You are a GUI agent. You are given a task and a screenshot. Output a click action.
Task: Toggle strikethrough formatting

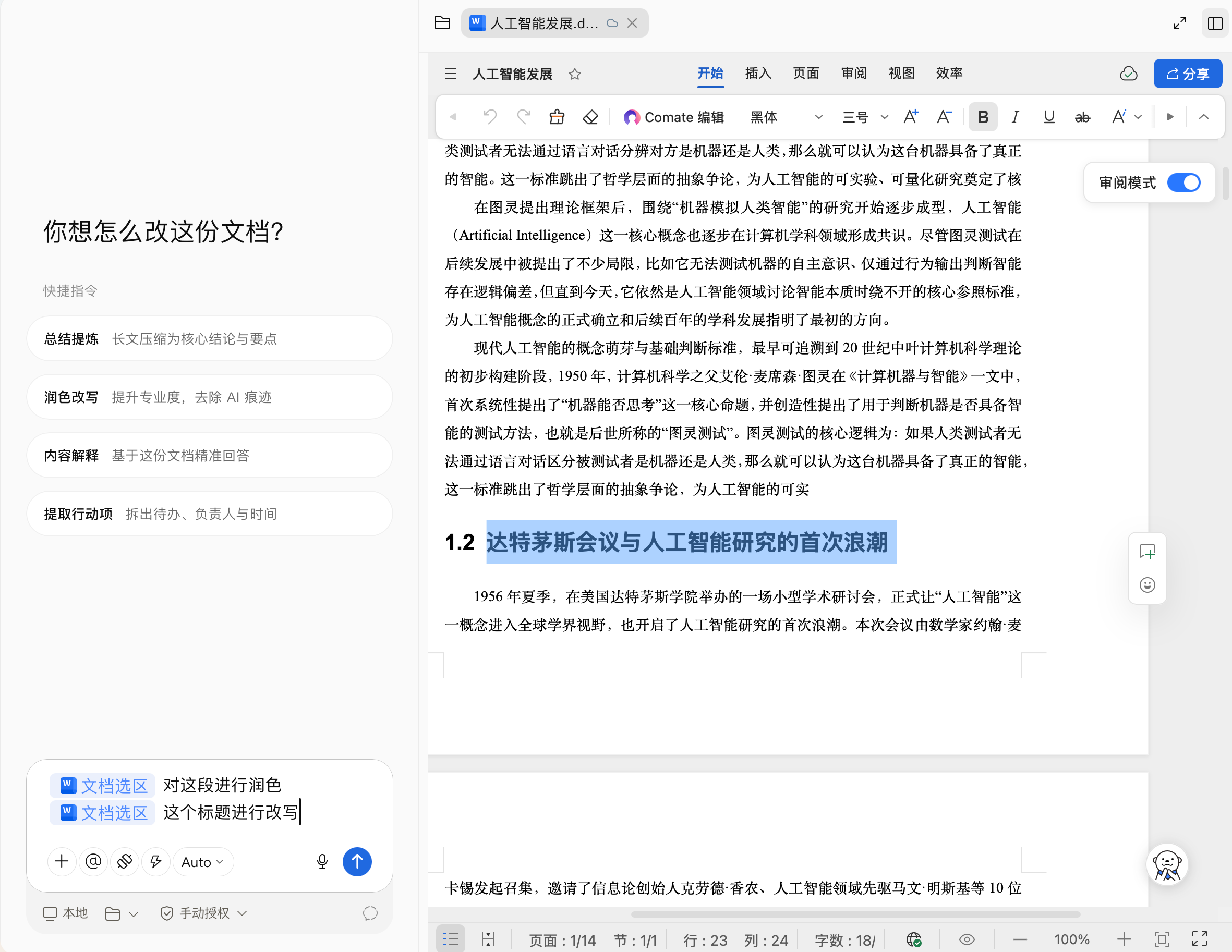click(1082, 117)
